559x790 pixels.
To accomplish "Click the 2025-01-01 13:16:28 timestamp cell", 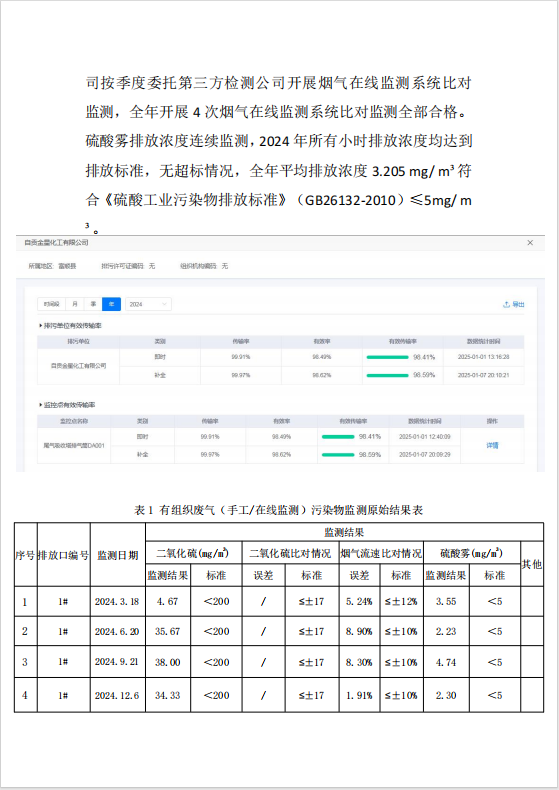I will pos(483,357).
